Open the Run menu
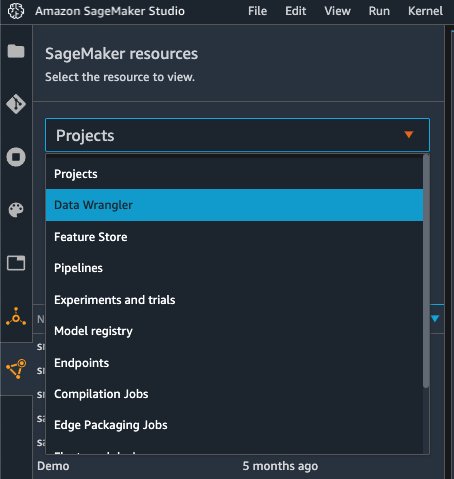The width and height of the screenshot is (454, 479). click(x=379, y=11)
